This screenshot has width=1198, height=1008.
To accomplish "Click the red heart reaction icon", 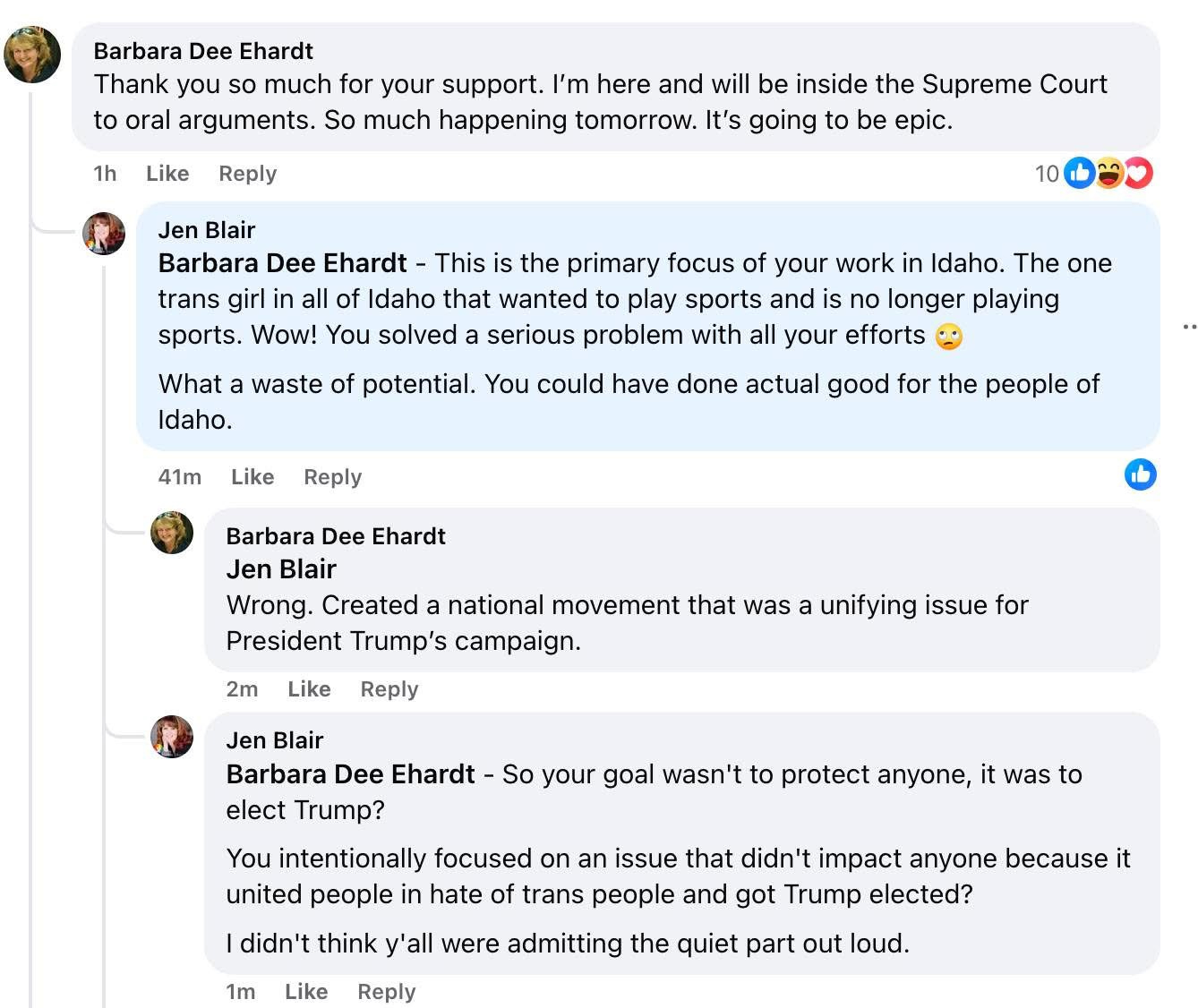I will tap(1138, 173).
